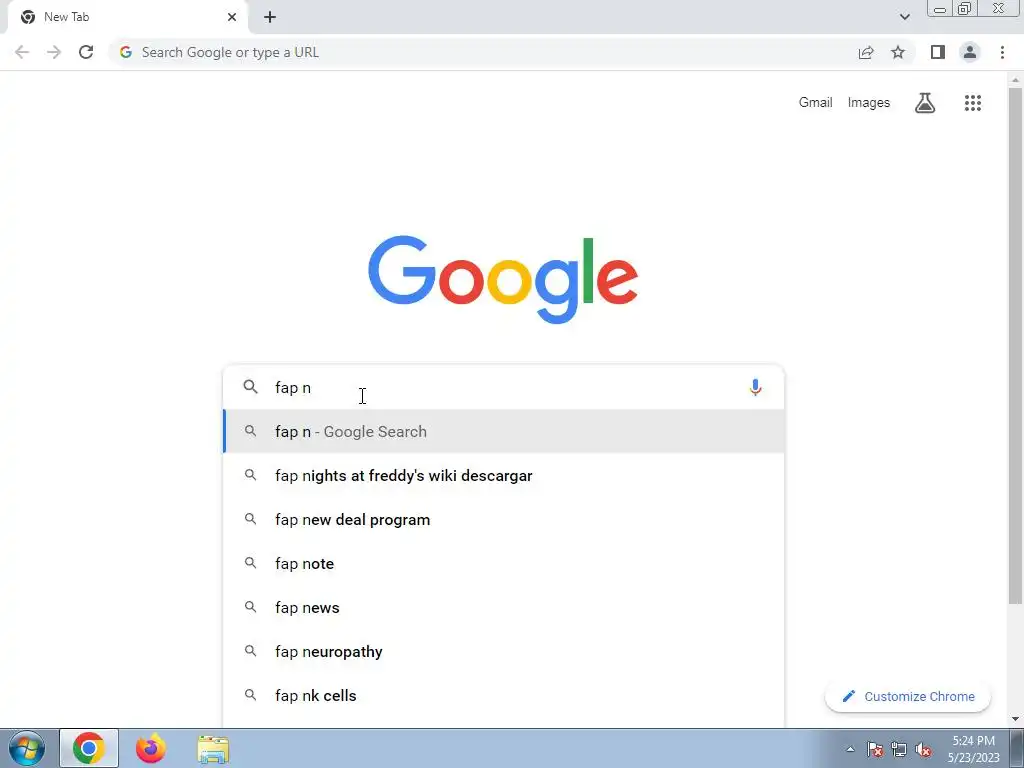1024x768 pixels.
Task: Pick the 'fap neuropathy' suggestion
Action: (x=504, y=652)
